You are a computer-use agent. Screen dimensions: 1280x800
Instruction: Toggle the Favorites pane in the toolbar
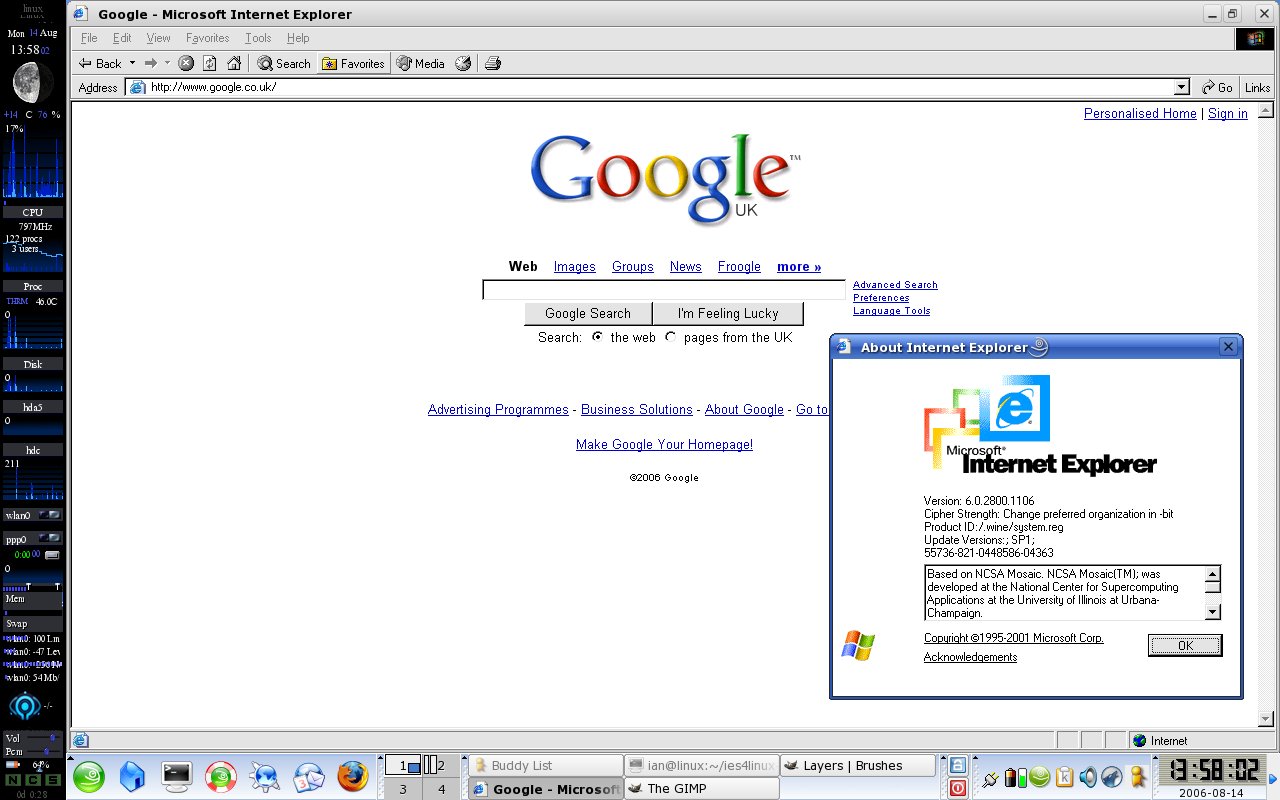click(x=353, y=63)
